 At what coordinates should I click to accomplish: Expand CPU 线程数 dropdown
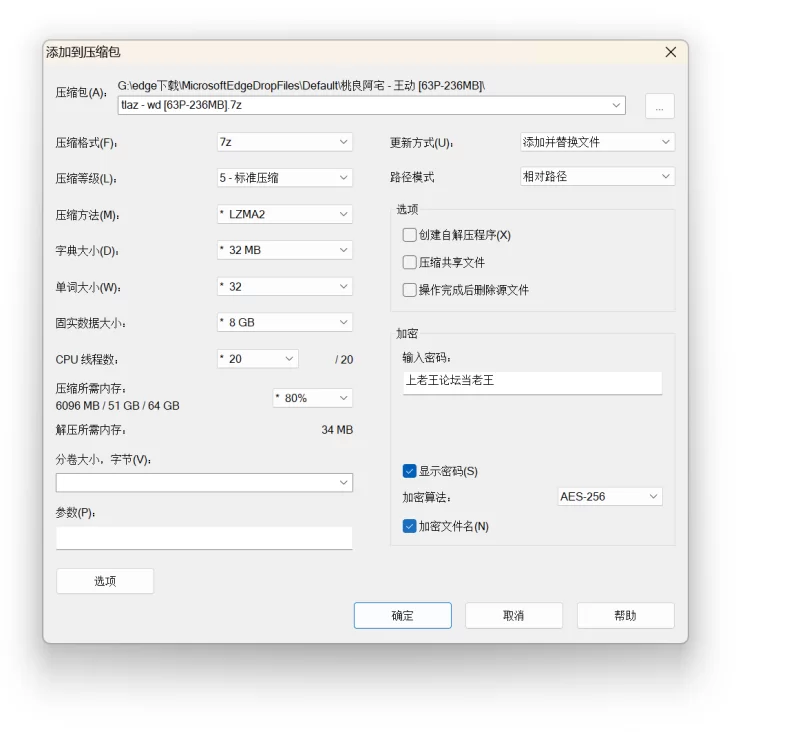257,358
